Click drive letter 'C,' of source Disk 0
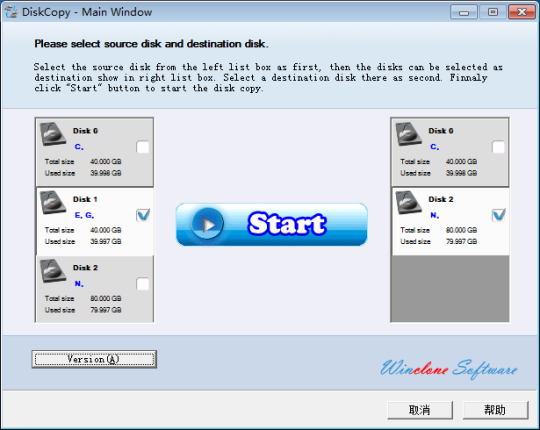 [79, 147]
